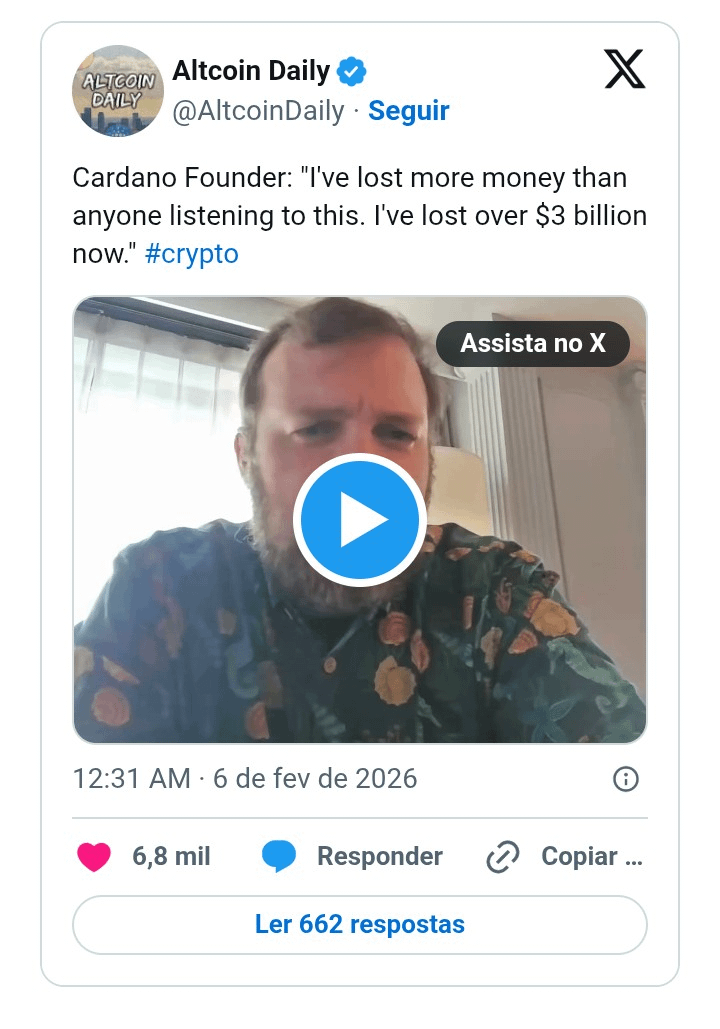Like the tweet with the heart icon

click(x=94, y=857)
